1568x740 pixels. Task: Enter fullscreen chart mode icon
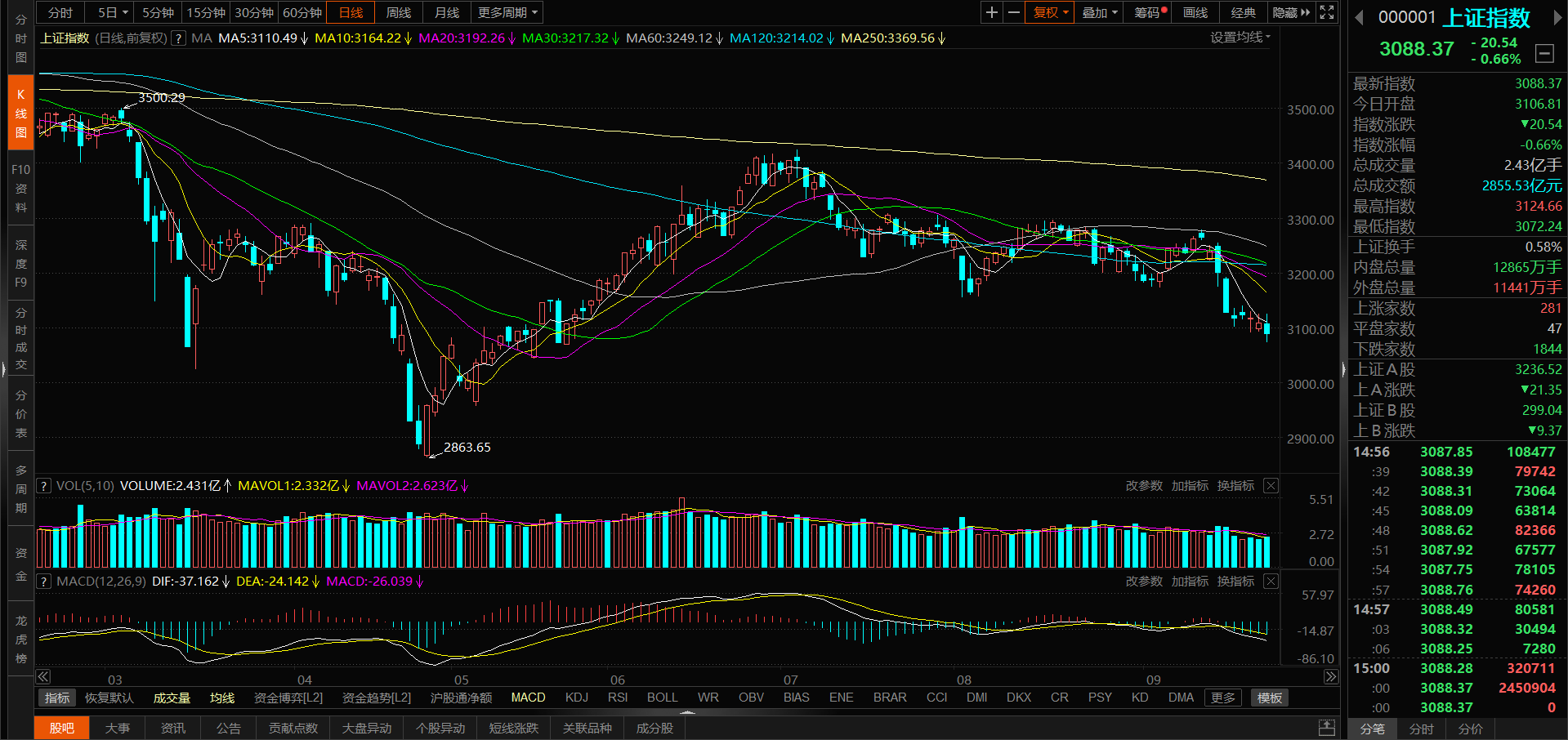[x=1327, y=12]
